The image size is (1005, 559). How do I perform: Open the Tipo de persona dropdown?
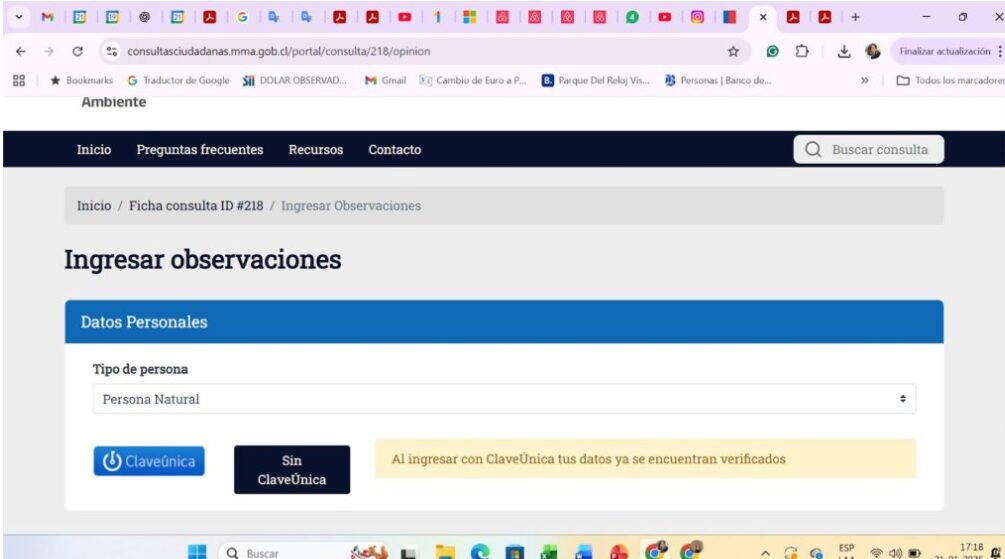[504, 399]
